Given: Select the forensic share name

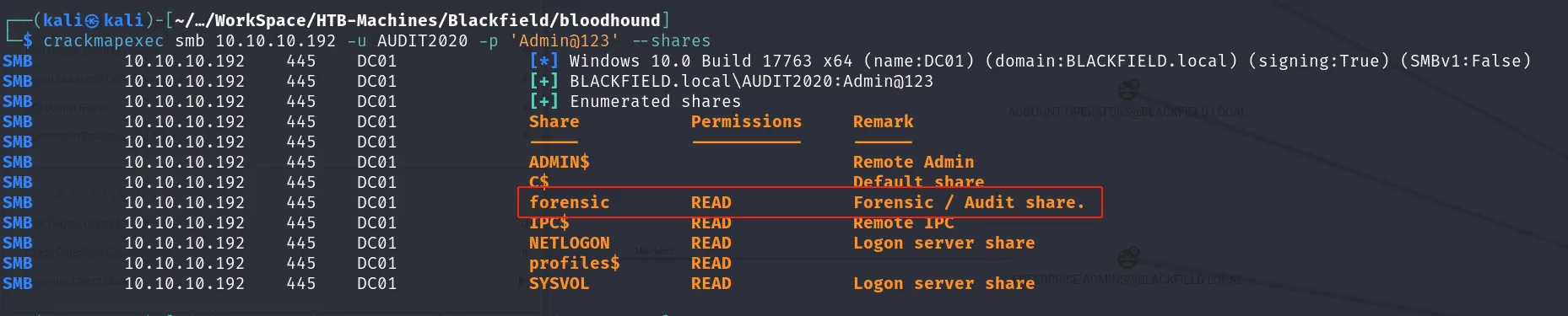Looking at the screenshot, I should pyautogui.click(x=569, y=202).
